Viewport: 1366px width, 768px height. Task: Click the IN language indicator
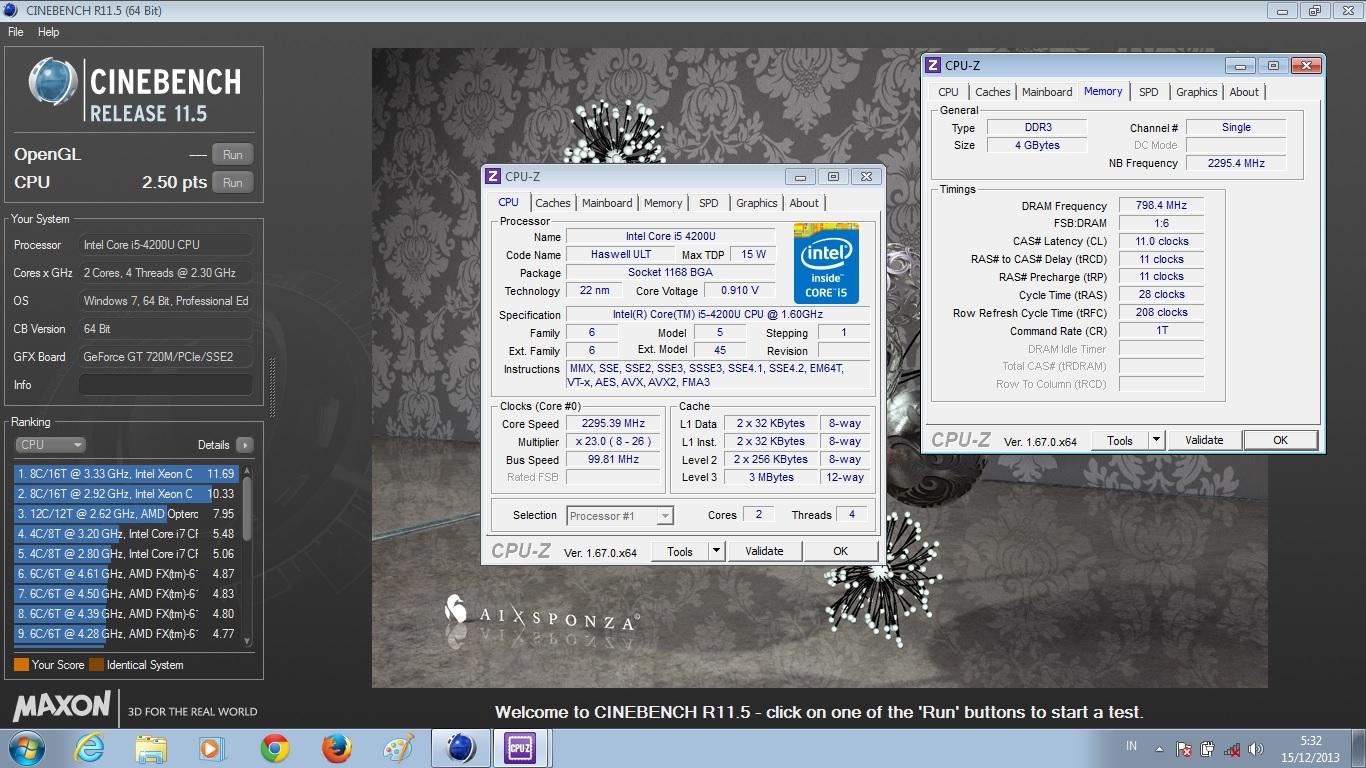click(1131, 746)
